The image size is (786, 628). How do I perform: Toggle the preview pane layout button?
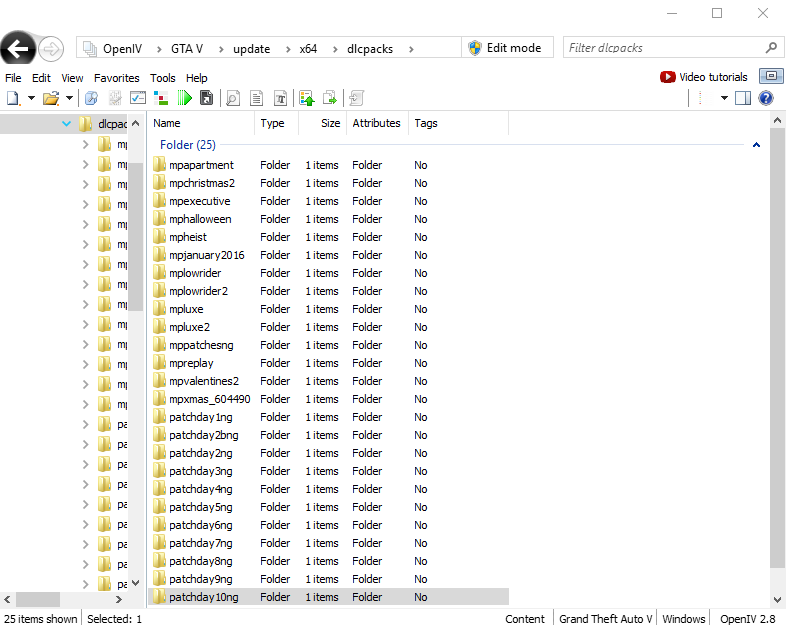coord(743,98)
